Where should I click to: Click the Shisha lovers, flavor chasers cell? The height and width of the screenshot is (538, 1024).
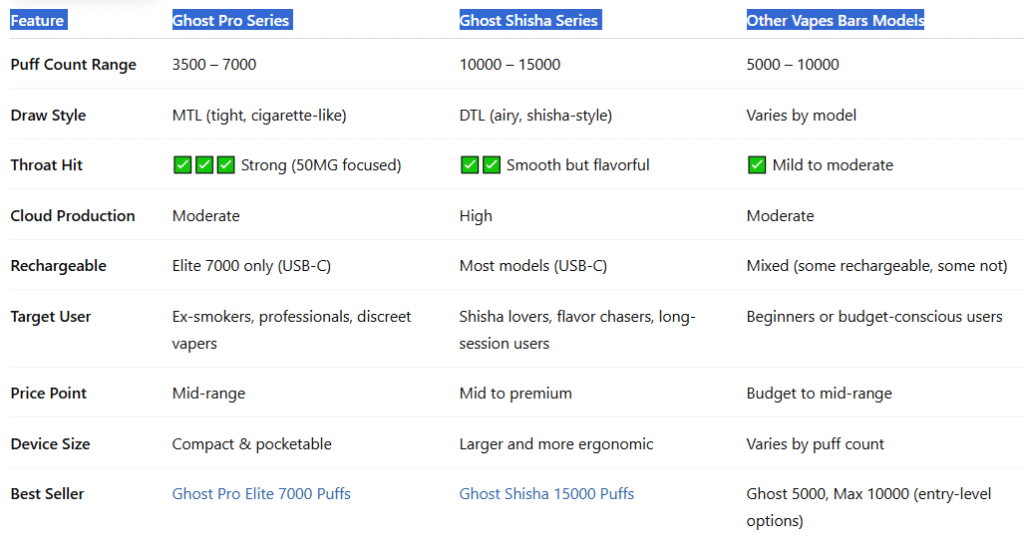pos(577,330)
